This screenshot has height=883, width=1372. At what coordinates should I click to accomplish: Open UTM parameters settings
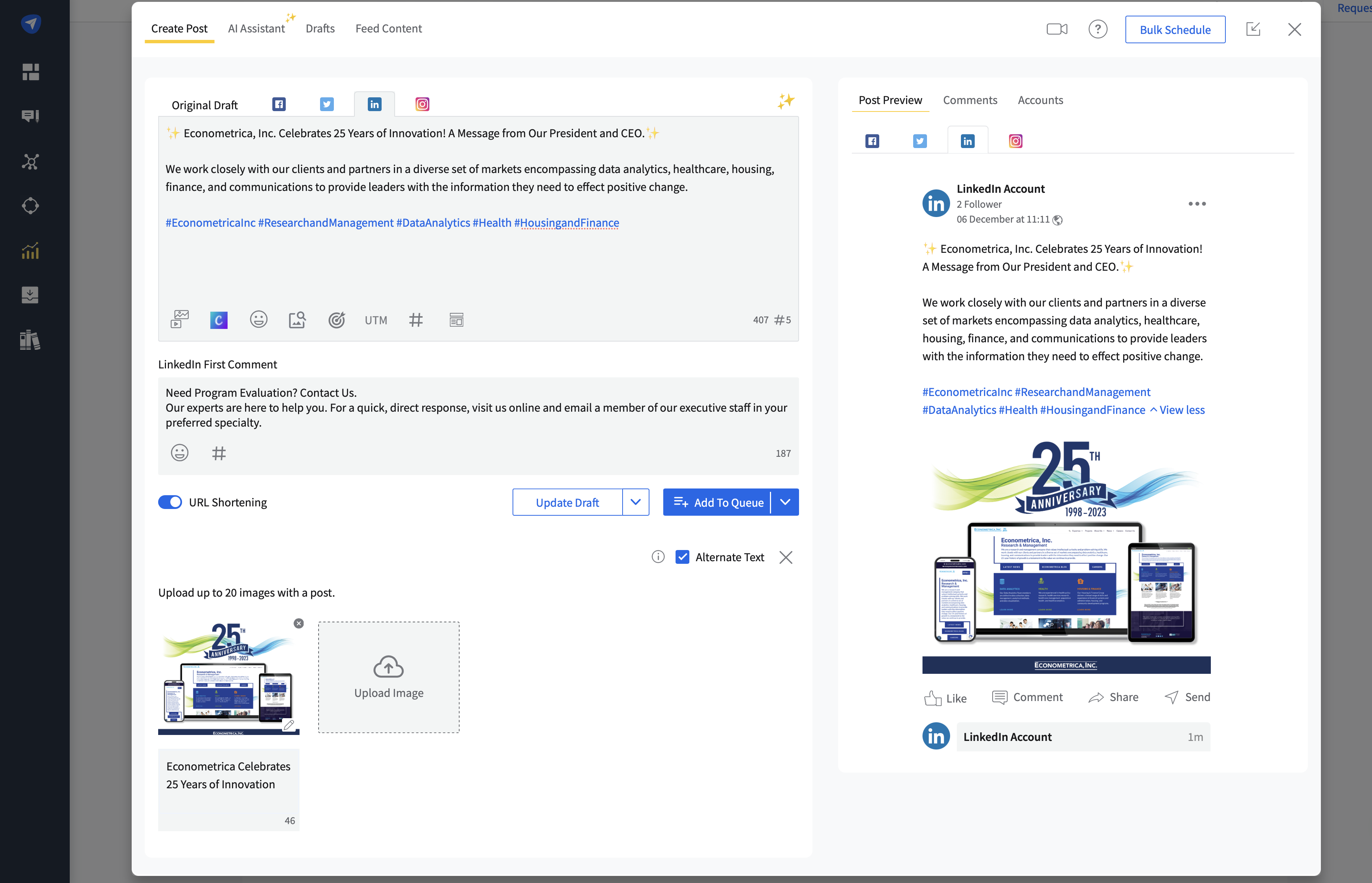(x=376, y=320)
